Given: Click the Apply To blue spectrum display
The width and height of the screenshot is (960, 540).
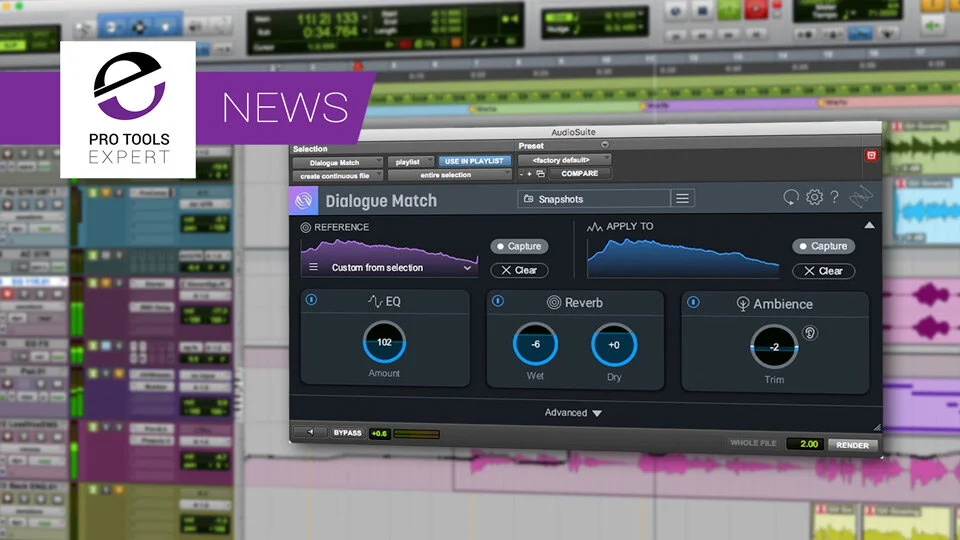Looking at the screenshot, I should 683,258.
